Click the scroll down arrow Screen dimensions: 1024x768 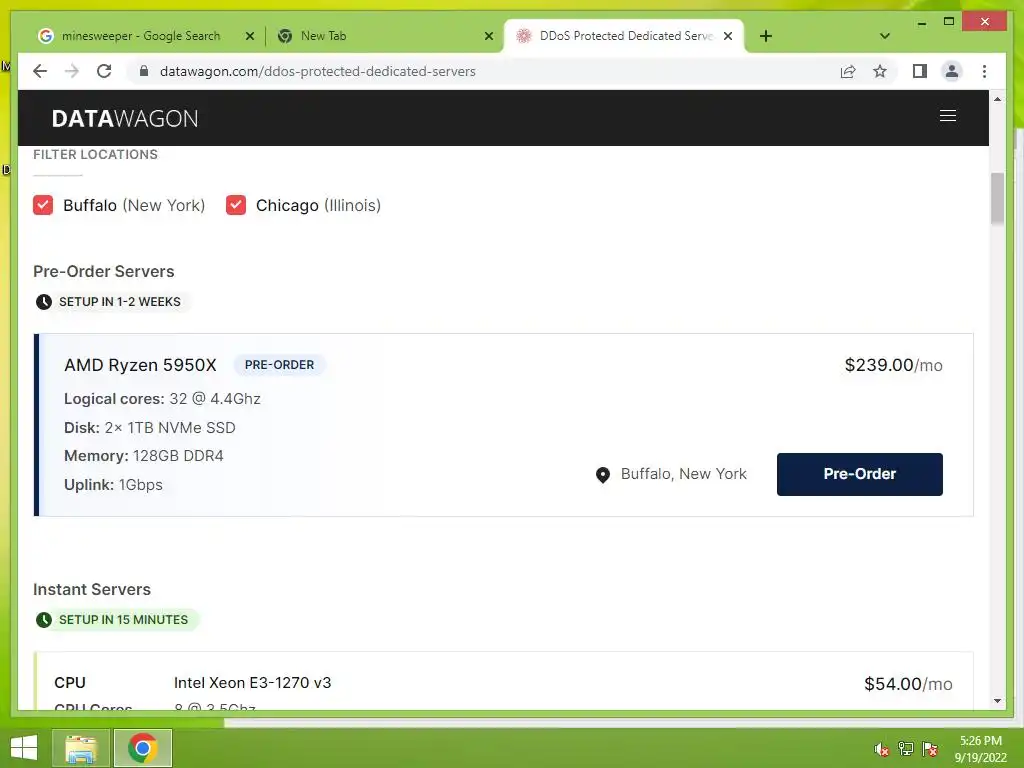pos(997,701)
